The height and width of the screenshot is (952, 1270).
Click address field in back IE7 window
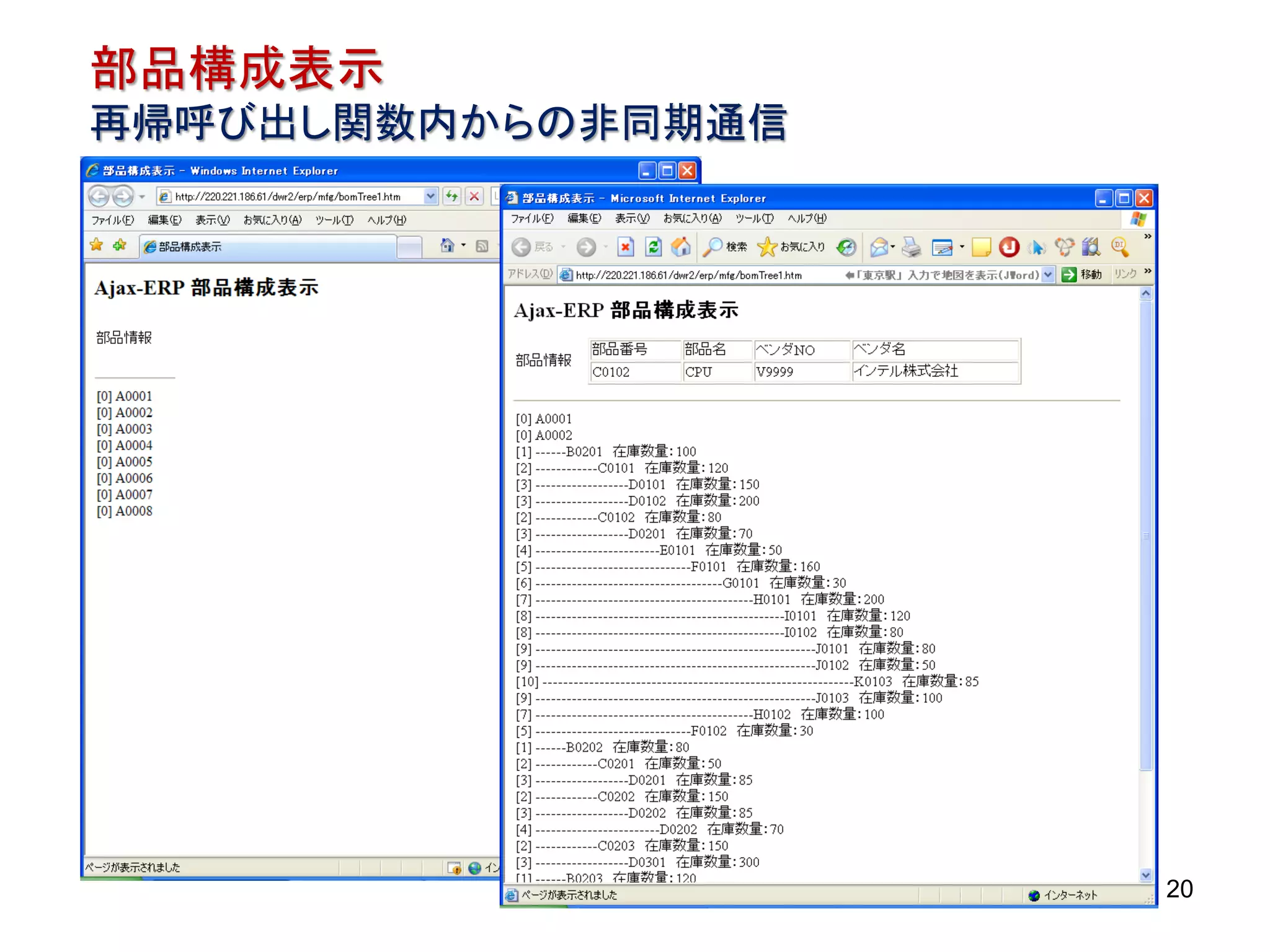290,196
